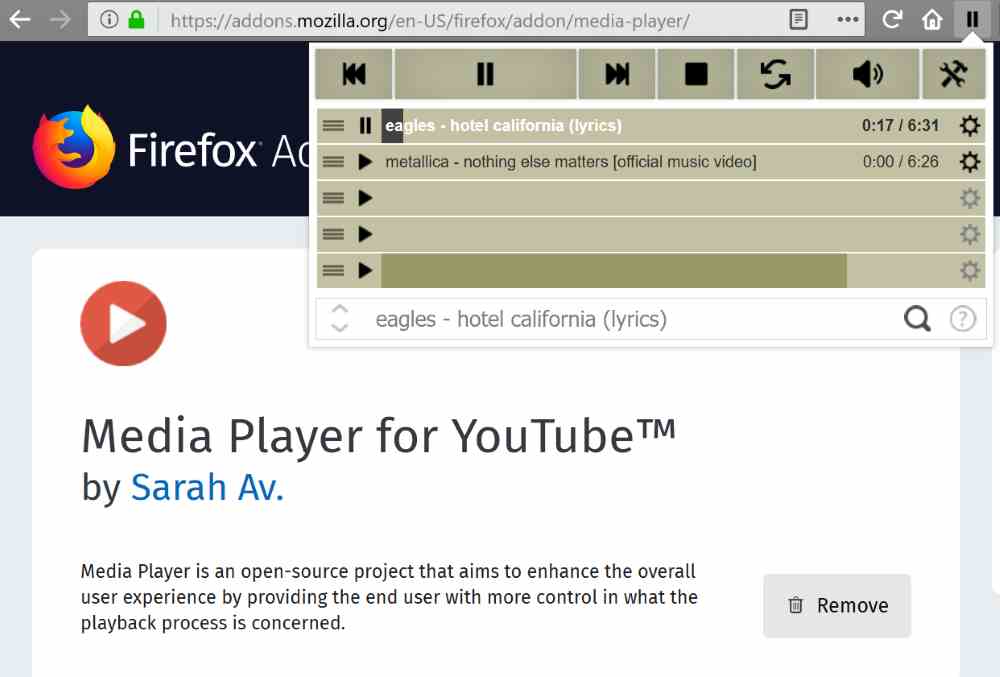
Task: Click the up/down stepper arrows beside search
Action: pyautogui.click(x=340, y=319)
